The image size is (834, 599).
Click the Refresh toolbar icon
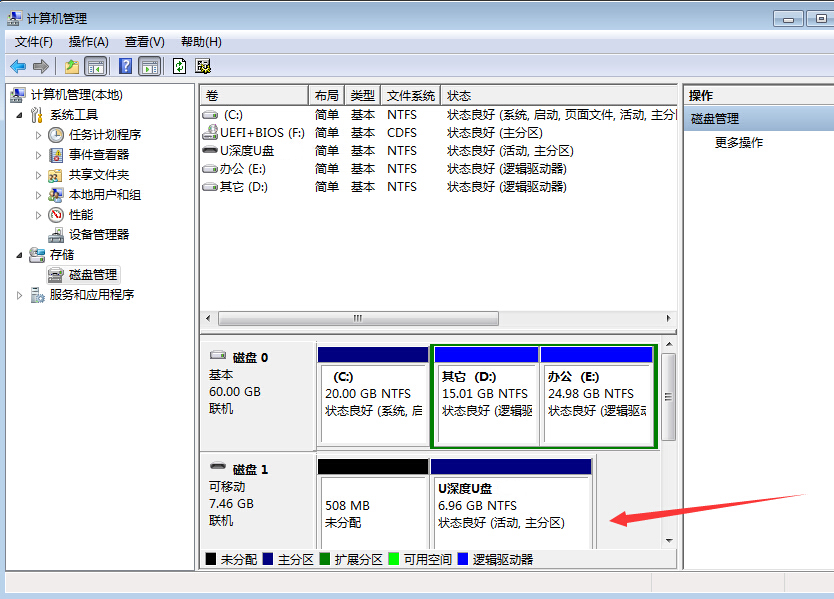[179, 66]
